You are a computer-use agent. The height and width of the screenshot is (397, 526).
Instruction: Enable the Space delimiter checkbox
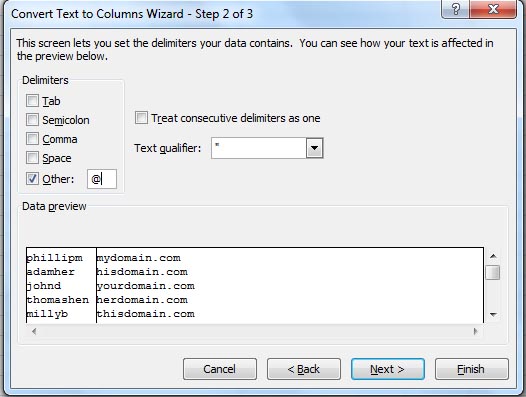click(x=32, y=157)
